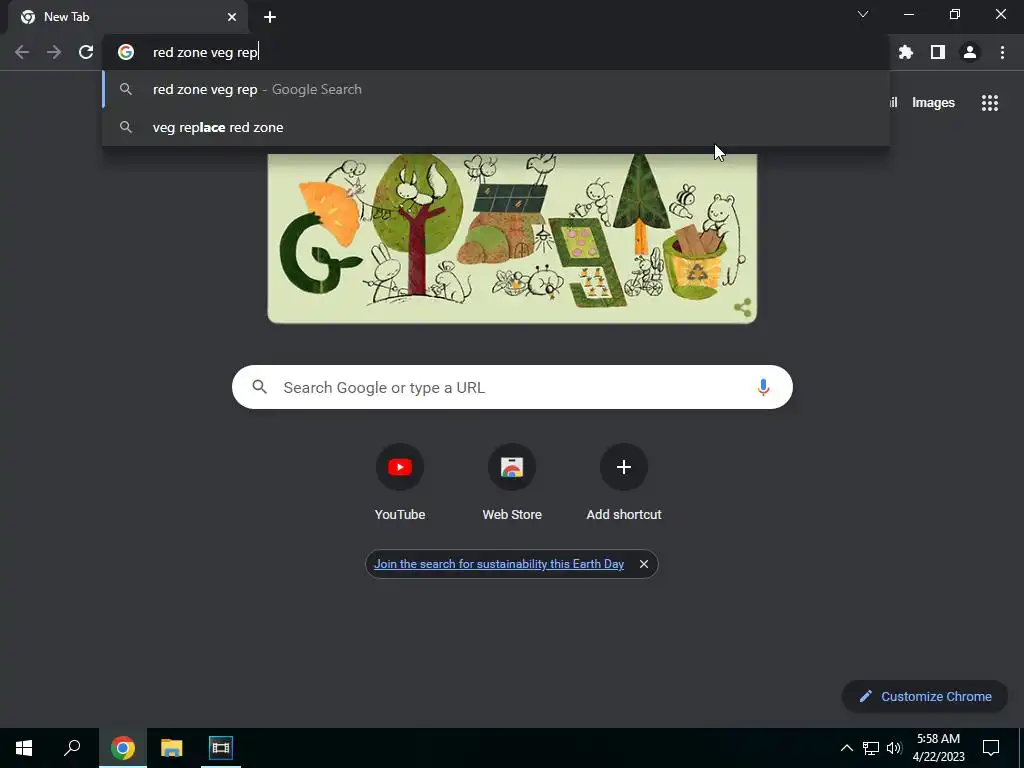Open the Images link
Viewport: 1024px width, 768px height.
pos(933,103)
